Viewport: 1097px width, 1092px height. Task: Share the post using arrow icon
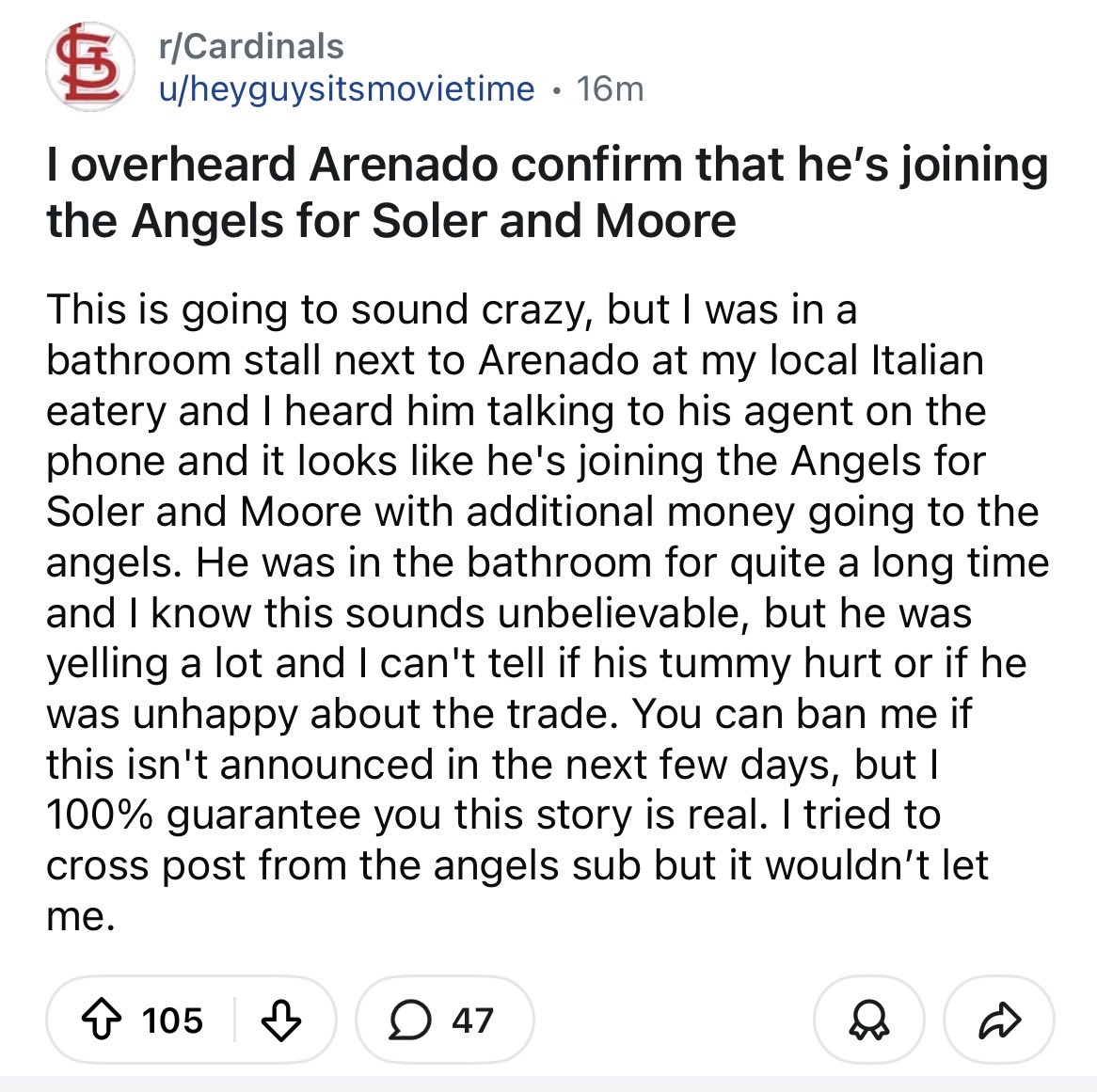coord(999,1020)
